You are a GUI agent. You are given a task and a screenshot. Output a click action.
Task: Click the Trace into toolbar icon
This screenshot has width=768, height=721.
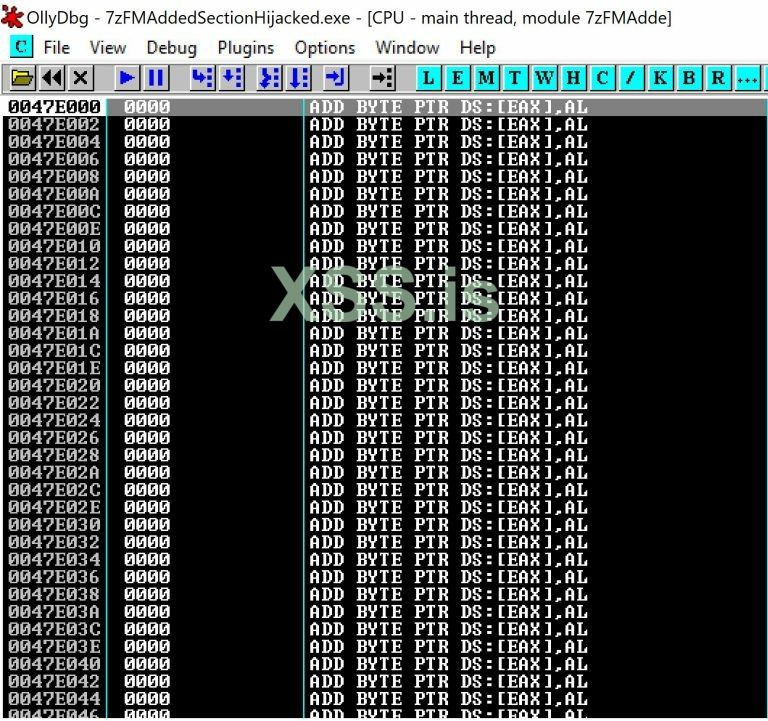point(269,78)
